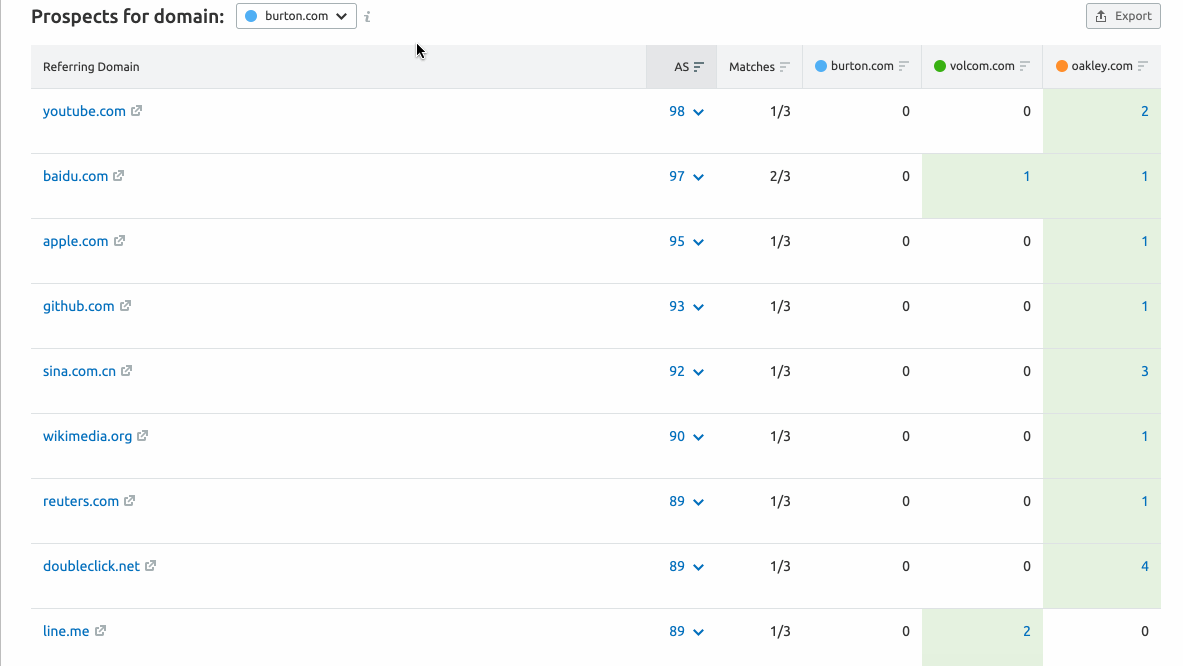Expand AS score 92 for sina.com.cn
The image size is (1183, 666).
point(687,371)
